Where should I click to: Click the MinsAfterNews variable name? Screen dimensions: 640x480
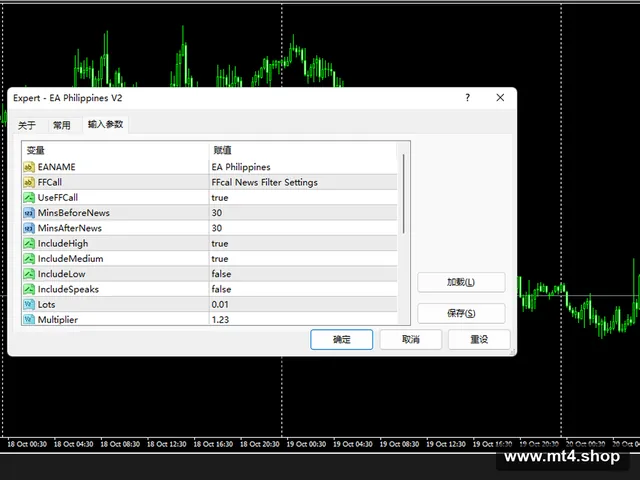[70, 228]
